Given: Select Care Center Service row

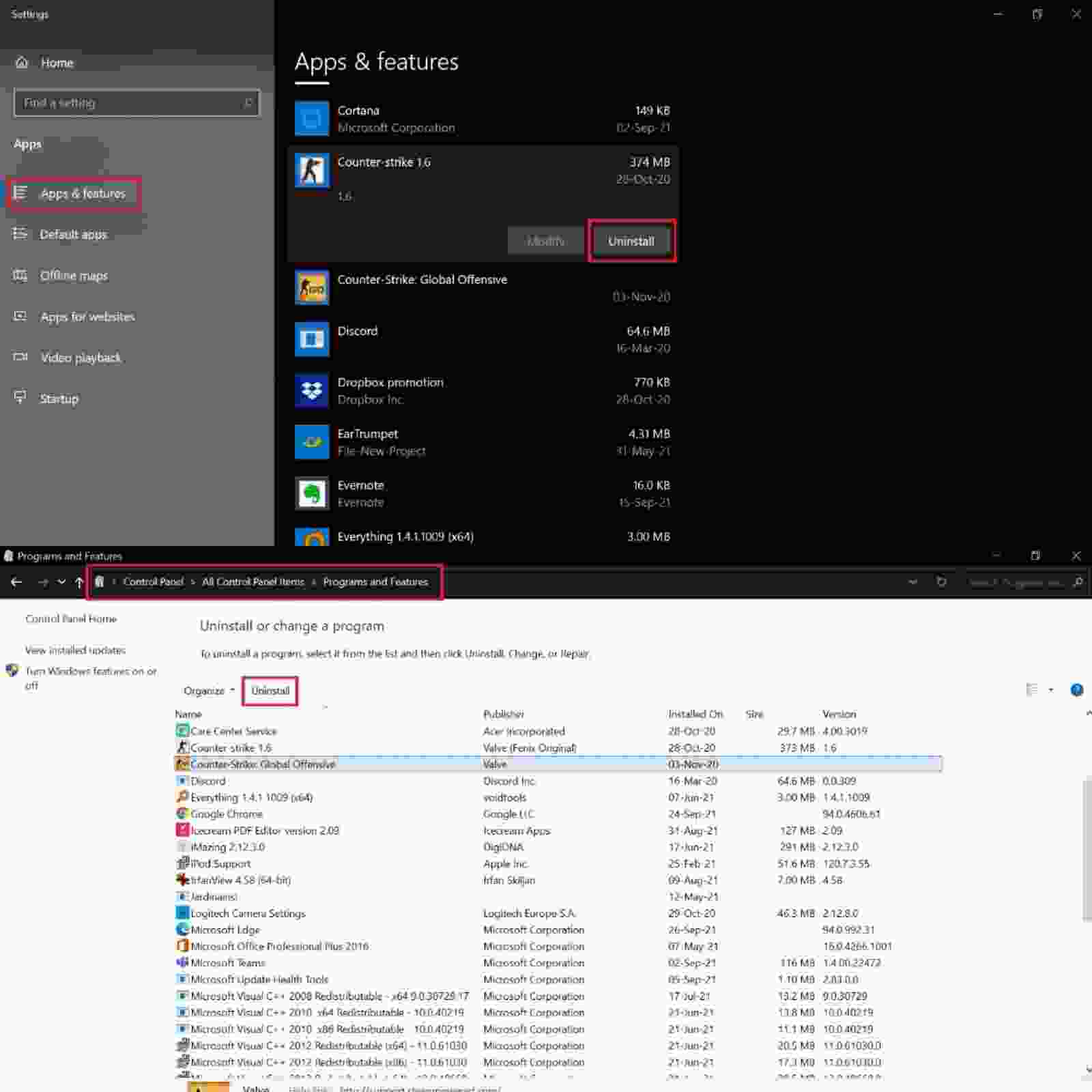Looking at the screenshot, I should [x=558, y=731].
